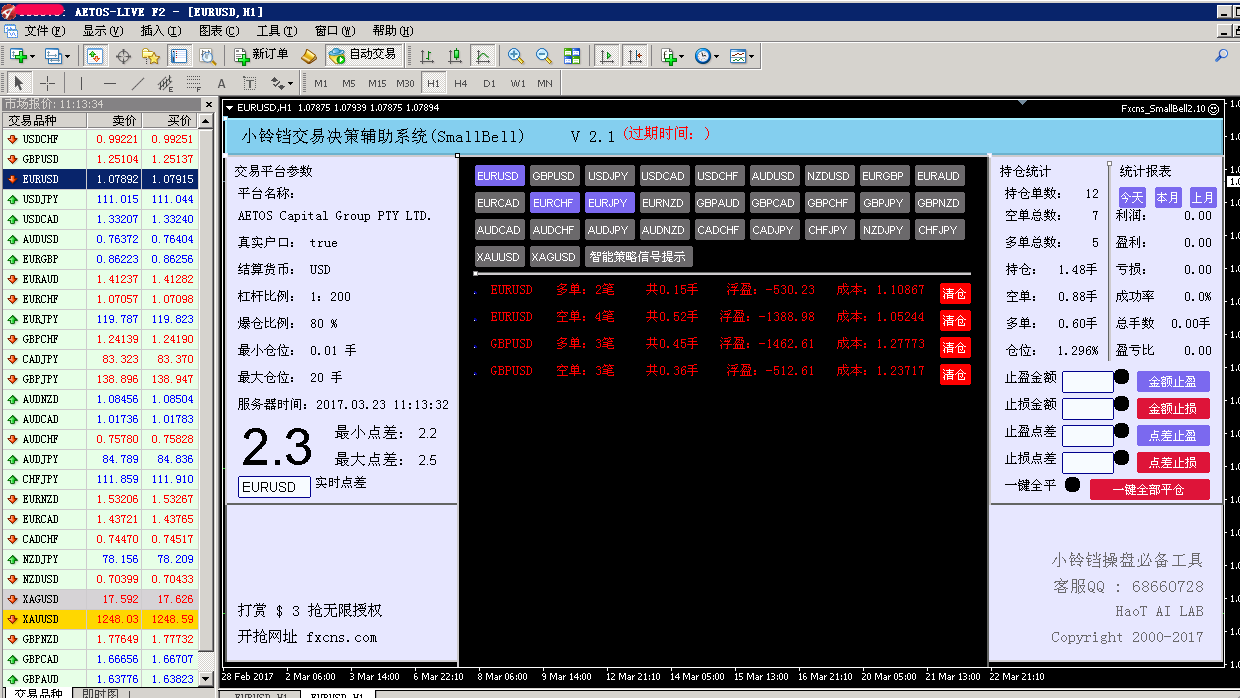1240x698 pixels.
Task: Click 清仓 for EURUSD 多单 2笔 row
Action: (x=955, y=293)
